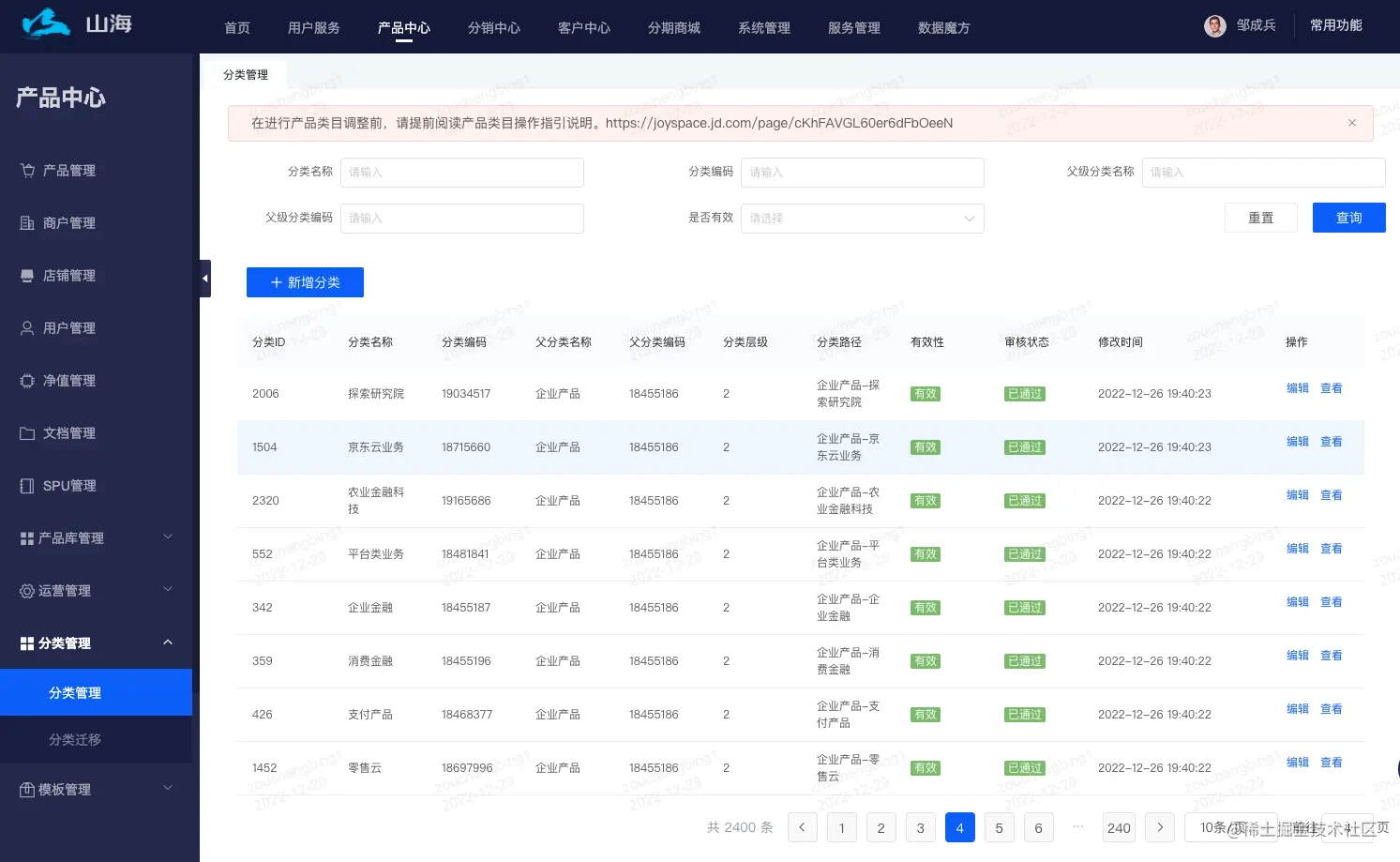Image resolution: width=1400 pixels, height=862 pixels.
Task: Collapse the sidebar with the arrow handle
Action: (x=205, y=279)
